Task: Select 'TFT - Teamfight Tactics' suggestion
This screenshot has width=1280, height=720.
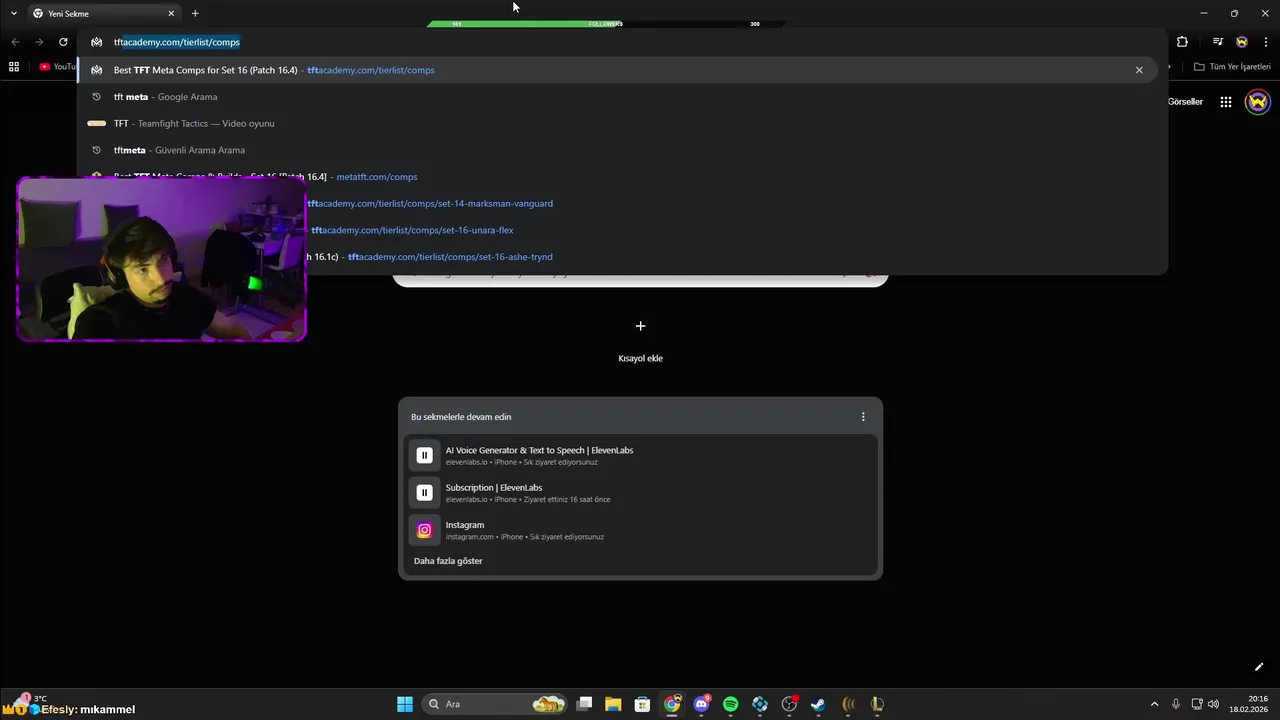Action: tap(620, 123)
